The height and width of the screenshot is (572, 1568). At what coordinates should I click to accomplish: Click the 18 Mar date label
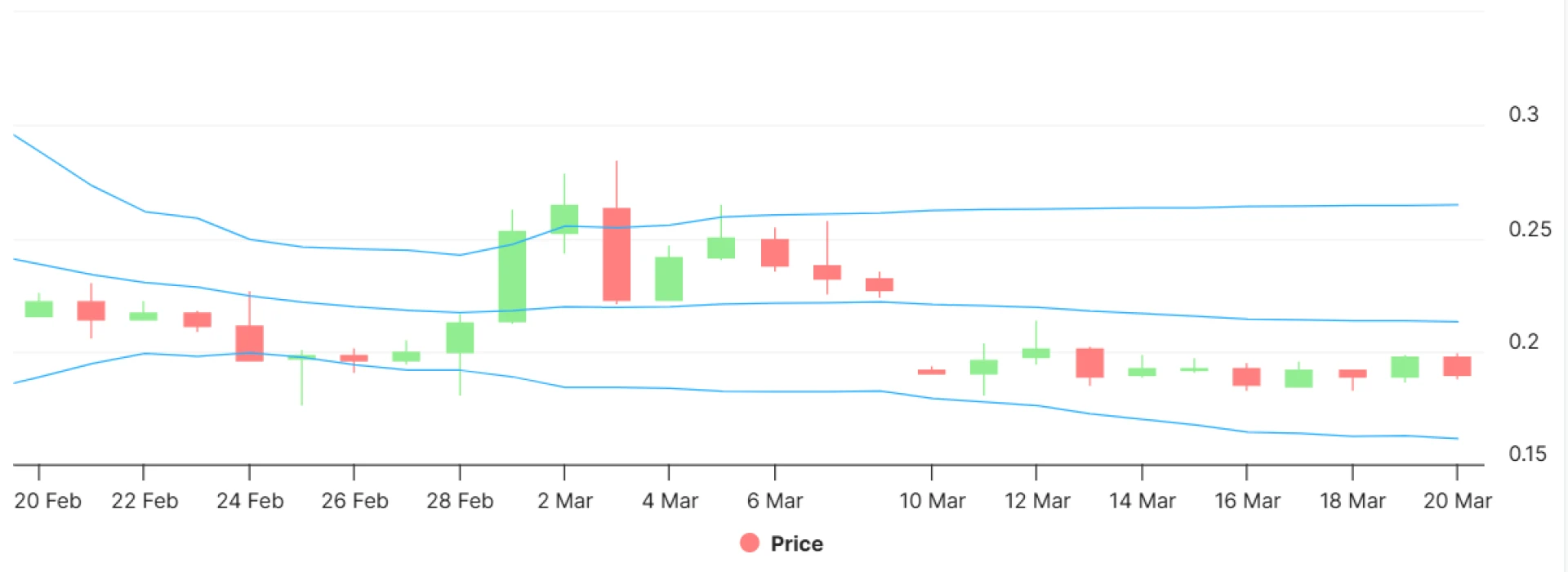pyautogui.click(x=1352, y=501)
